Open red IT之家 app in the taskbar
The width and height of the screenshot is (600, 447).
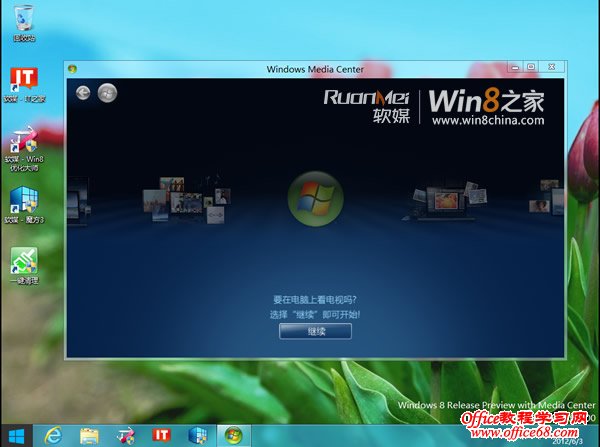coord(161,435)
